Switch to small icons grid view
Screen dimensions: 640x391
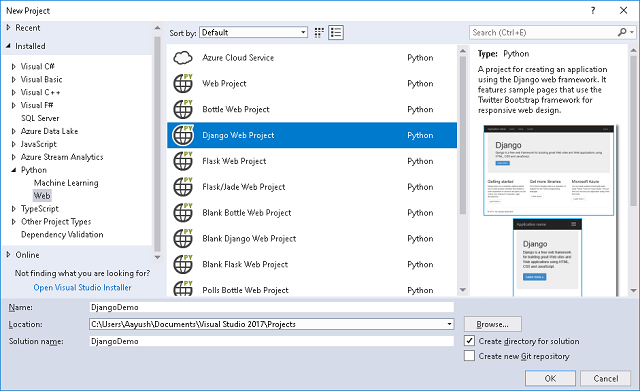click(319, 33)
